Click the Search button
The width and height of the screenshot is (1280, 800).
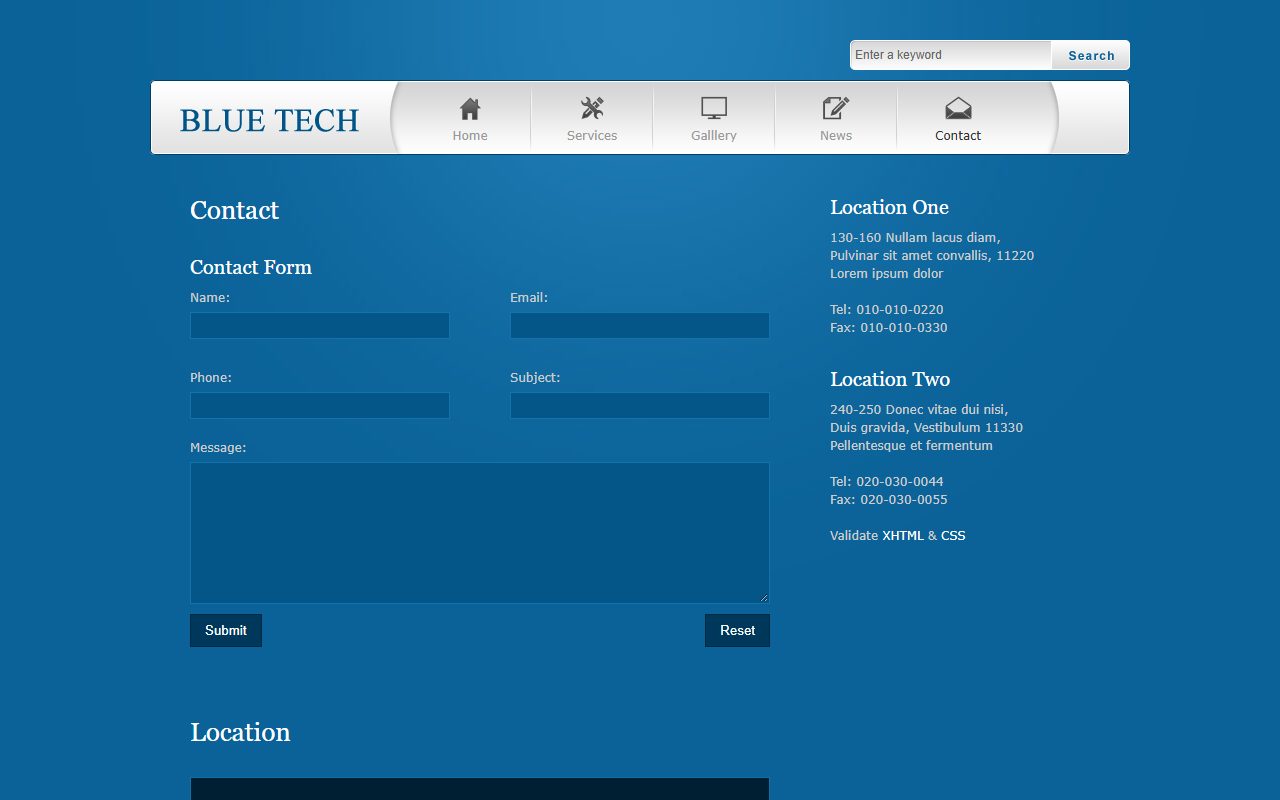pos(1091,55)
